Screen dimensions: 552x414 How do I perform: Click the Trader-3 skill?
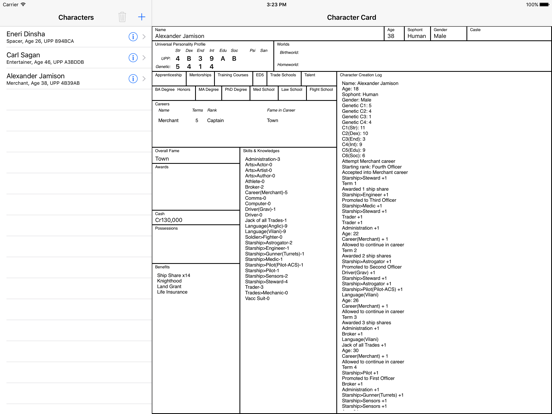254,287
